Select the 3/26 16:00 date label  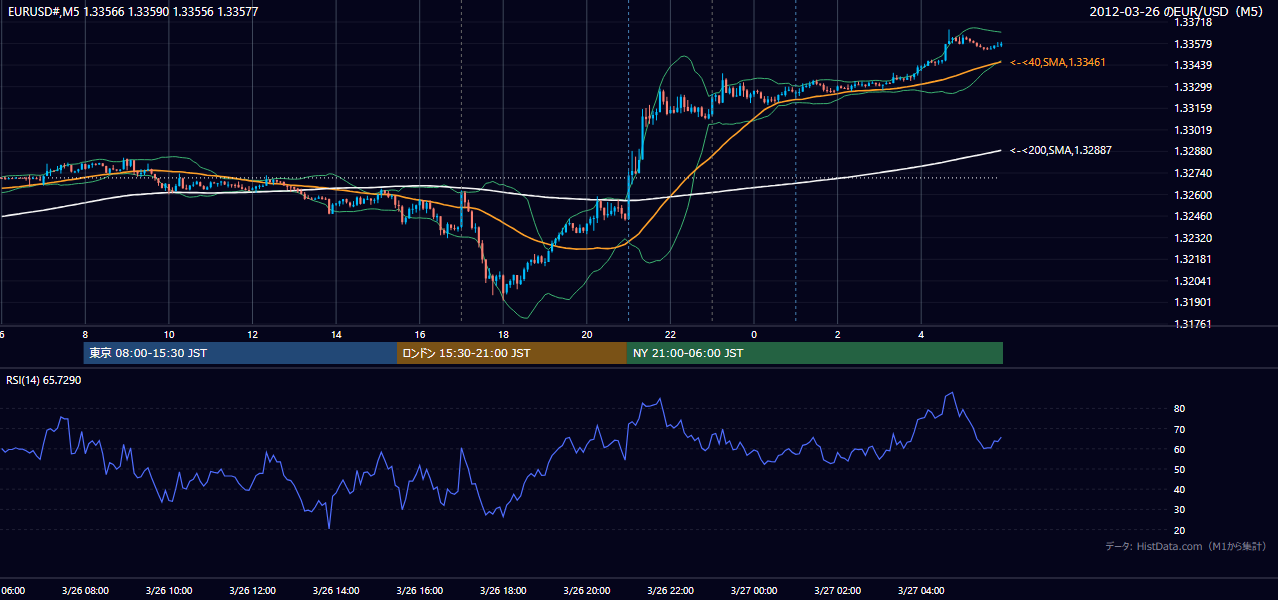click(420, 590)
